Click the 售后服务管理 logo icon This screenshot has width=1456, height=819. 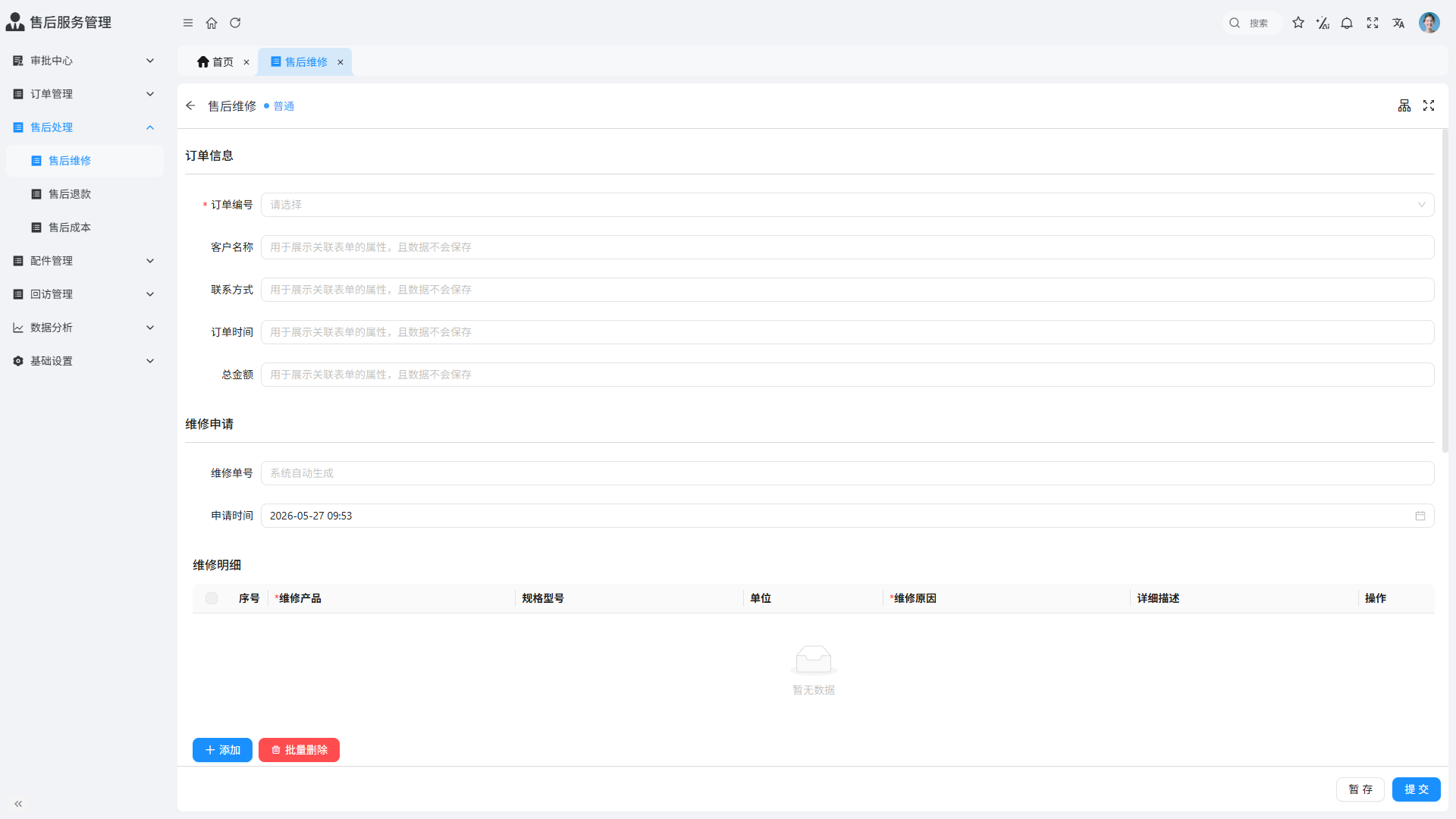coord(15,22)
